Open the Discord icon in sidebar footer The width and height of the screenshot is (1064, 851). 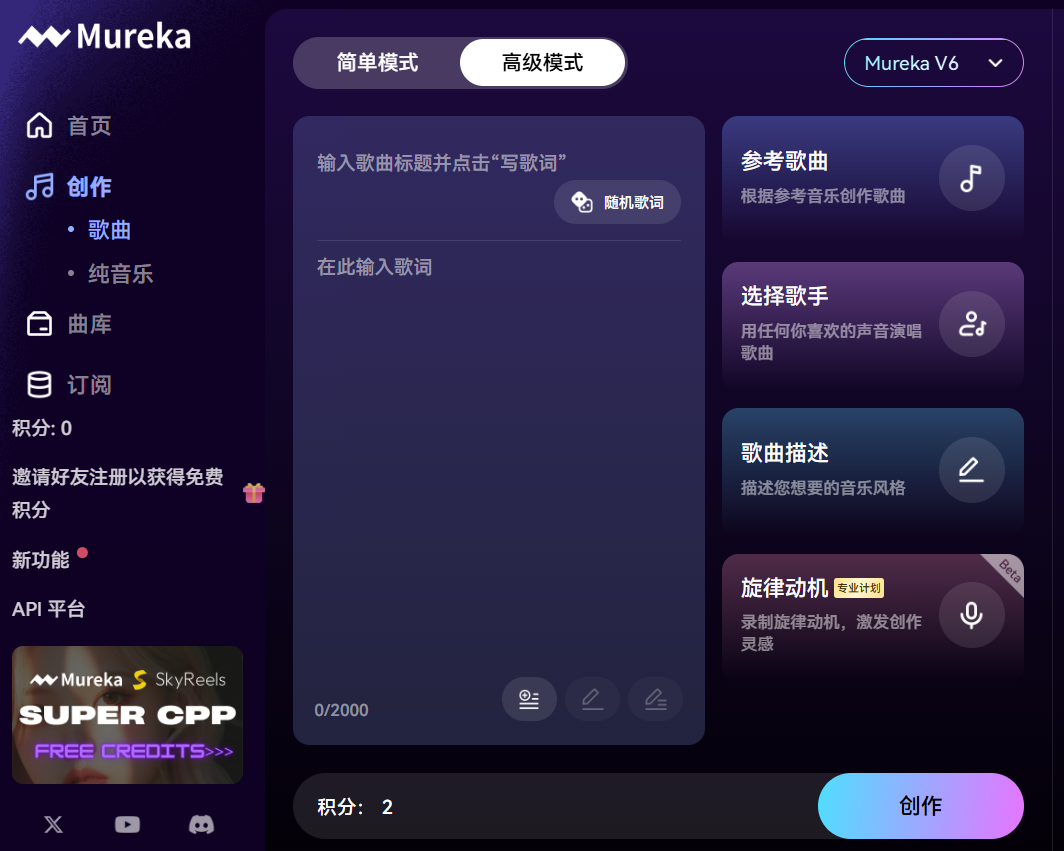tap(201, 825)
